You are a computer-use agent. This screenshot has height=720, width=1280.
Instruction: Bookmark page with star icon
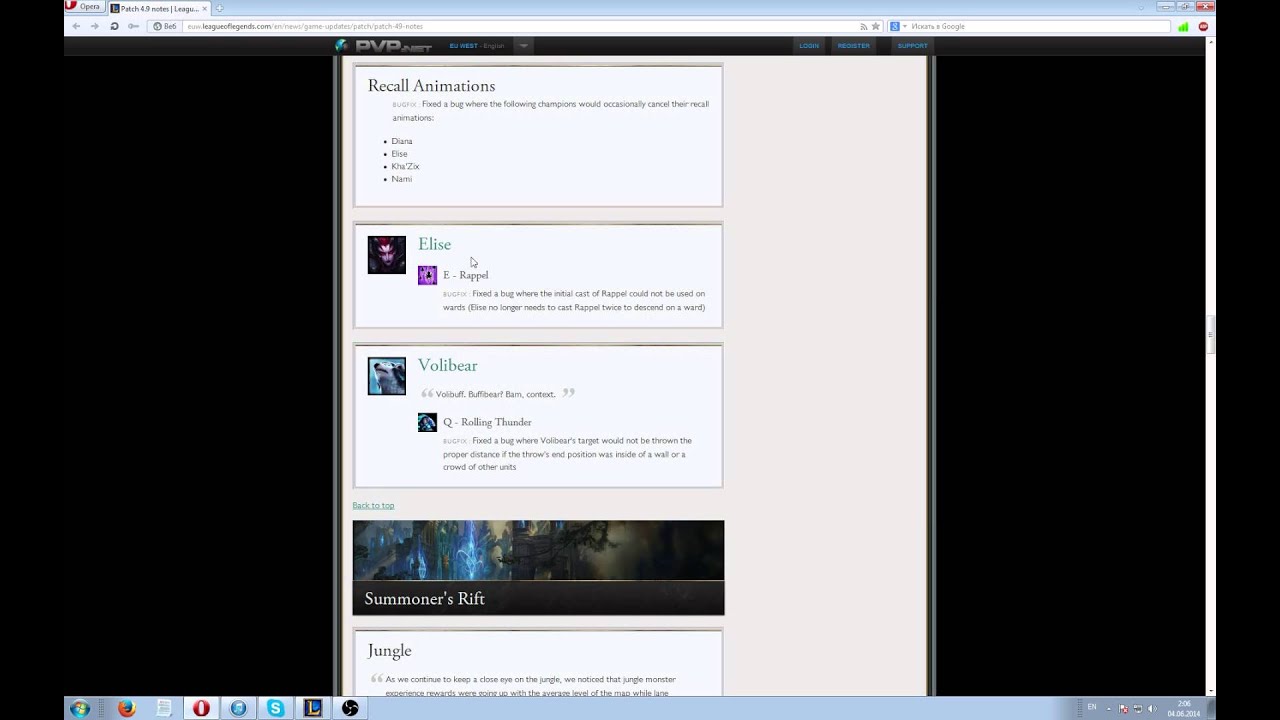coord(876,26)
